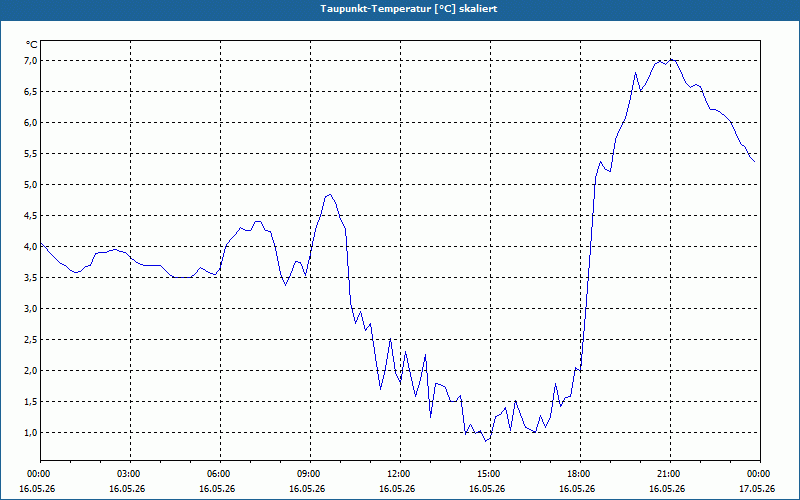Click the 7,0 y-axis label
This screenshot has width=800, height=500.
[31, 61]
